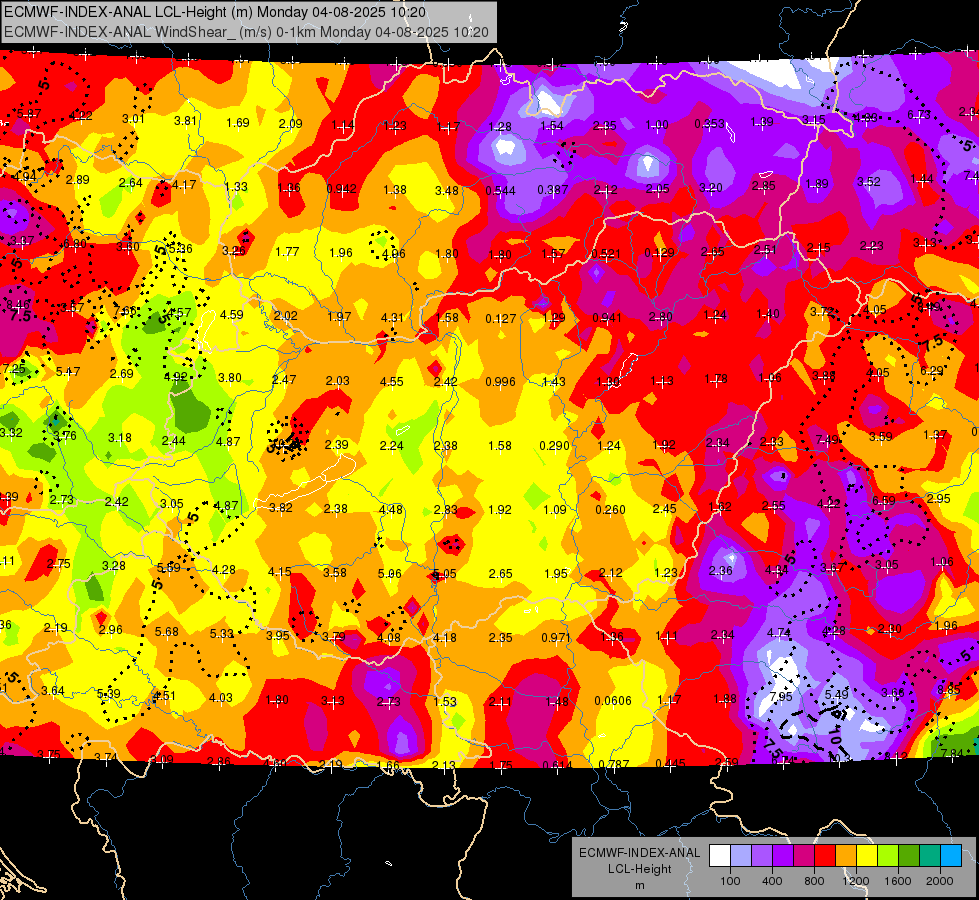The image size is (979, 900).
Task: Click the wind shear value 6.29
Action: 932,370
